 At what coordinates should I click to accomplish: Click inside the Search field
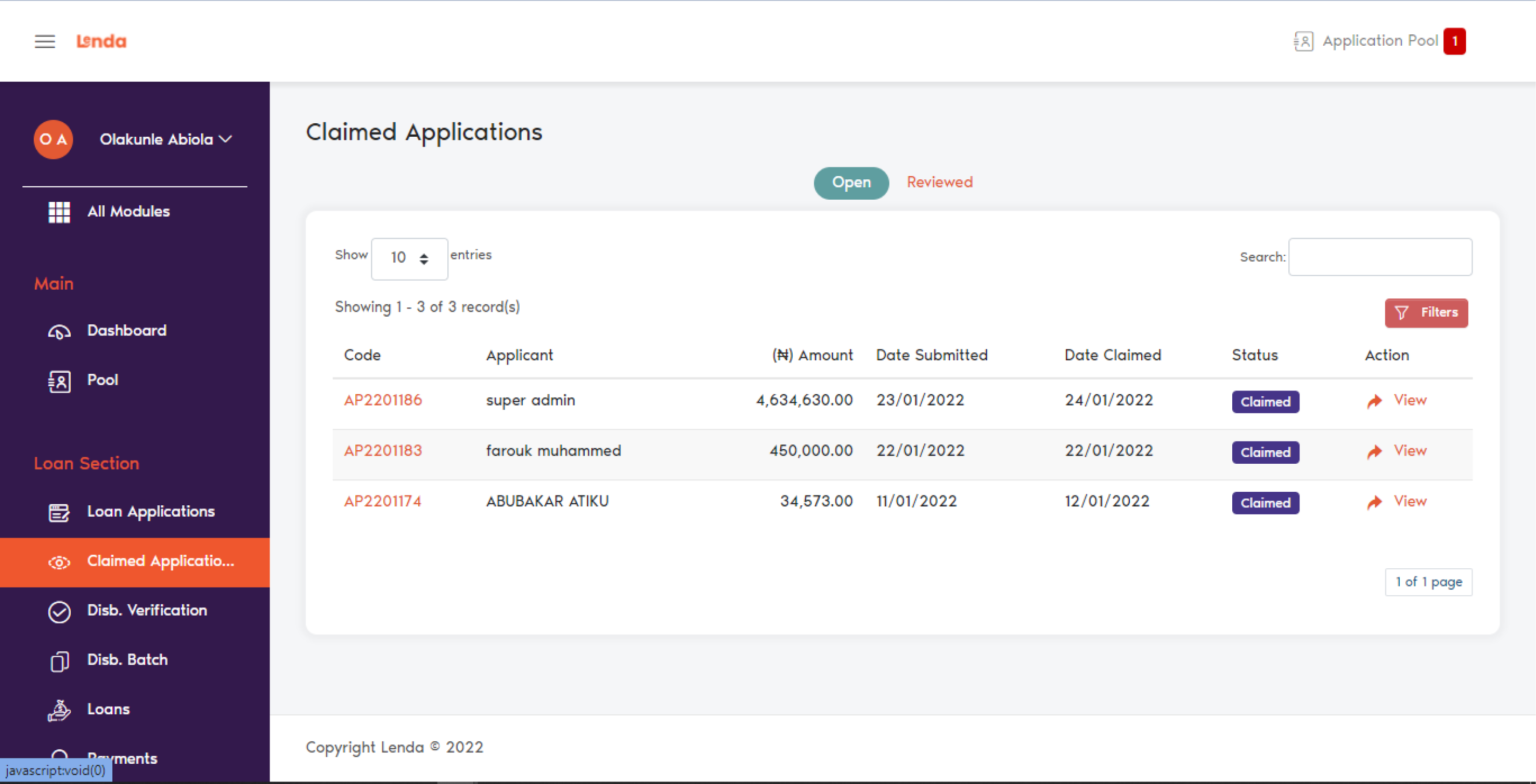tap(1380, 257)
